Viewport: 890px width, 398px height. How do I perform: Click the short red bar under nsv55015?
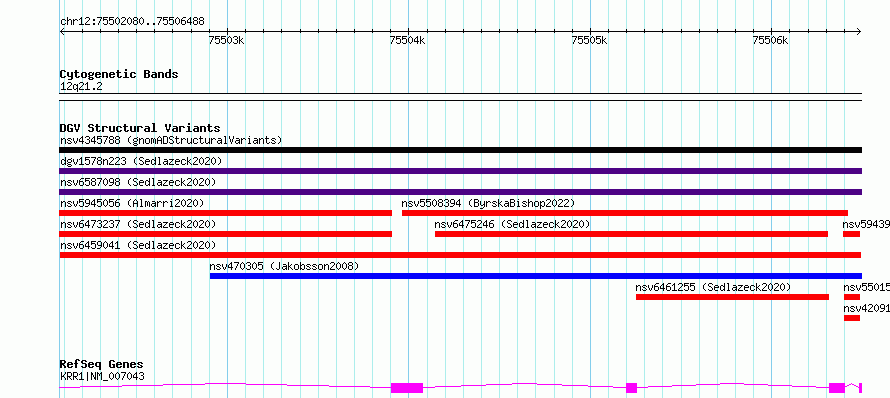click(x=852, y=297)
